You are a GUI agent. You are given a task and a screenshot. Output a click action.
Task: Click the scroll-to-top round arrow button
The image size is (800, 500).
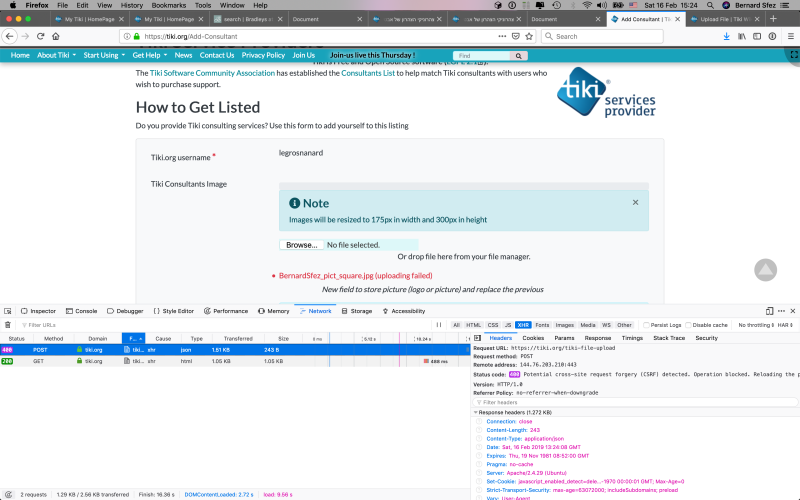point(765,270)
